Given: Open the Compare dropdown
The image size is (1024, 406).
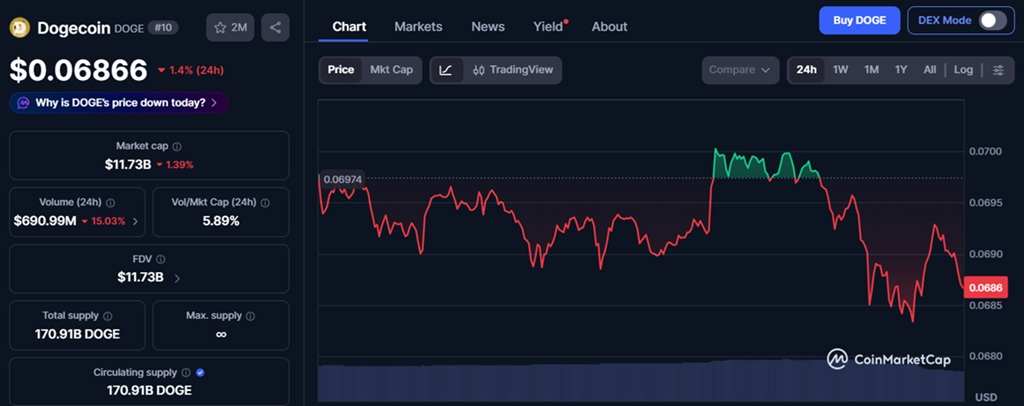Looking at the screenshot, I should [x=741, y=70].
